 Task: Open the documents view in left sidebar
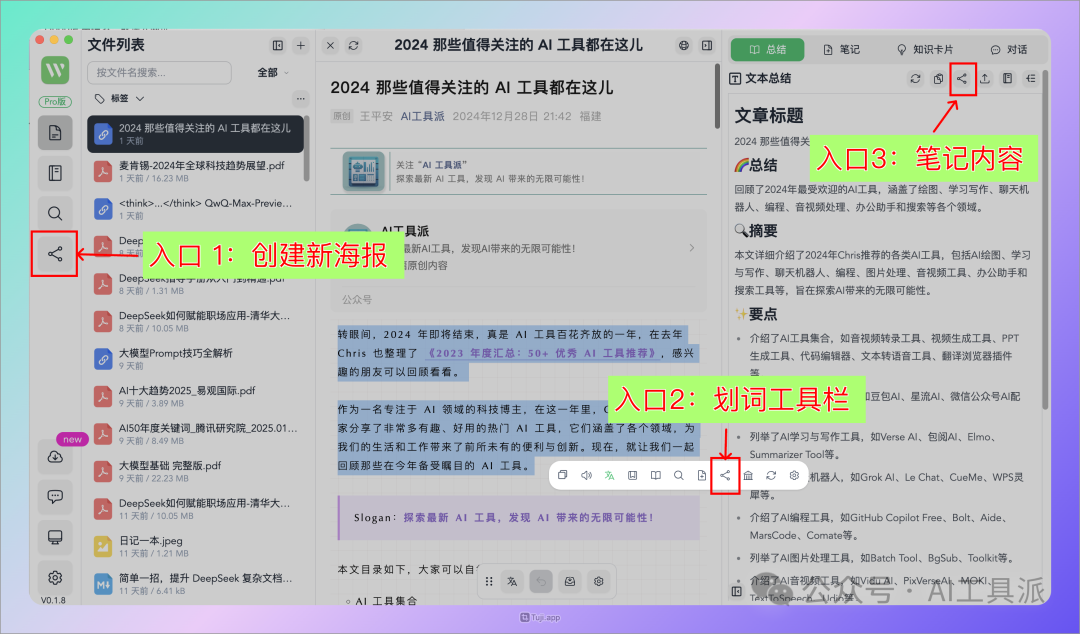tap(55, 133)
